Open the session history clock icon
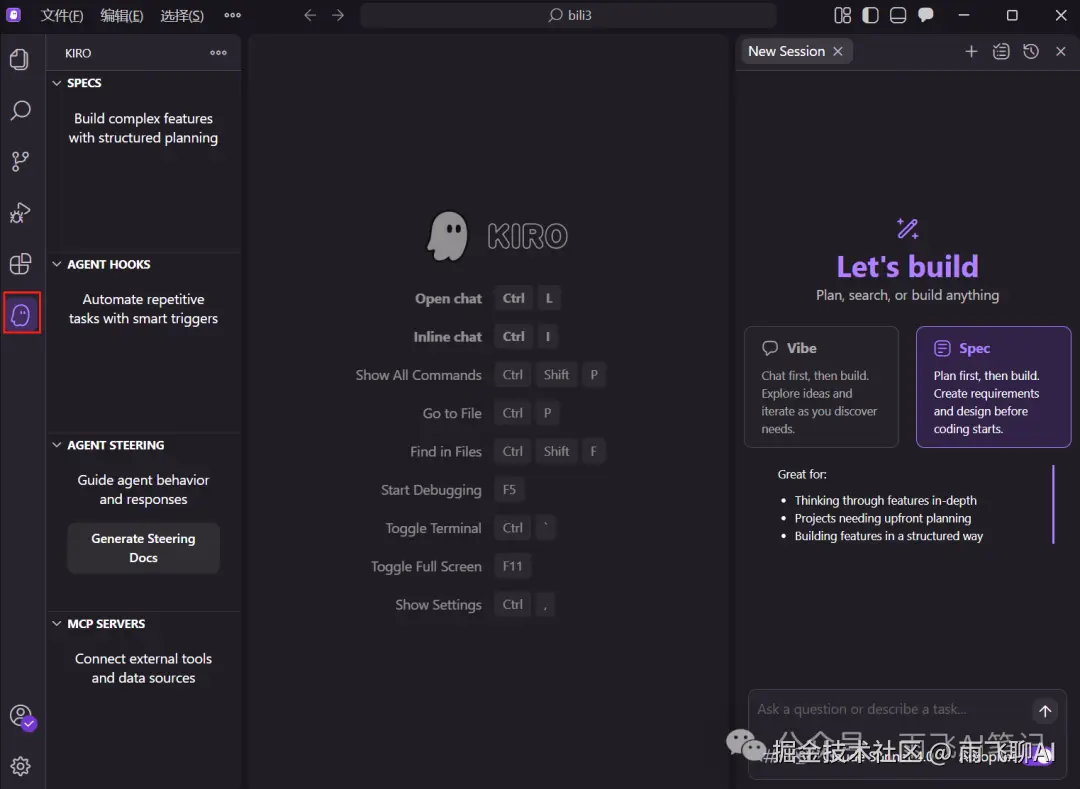The image size is (1080, 789). tap(1030, 52)
